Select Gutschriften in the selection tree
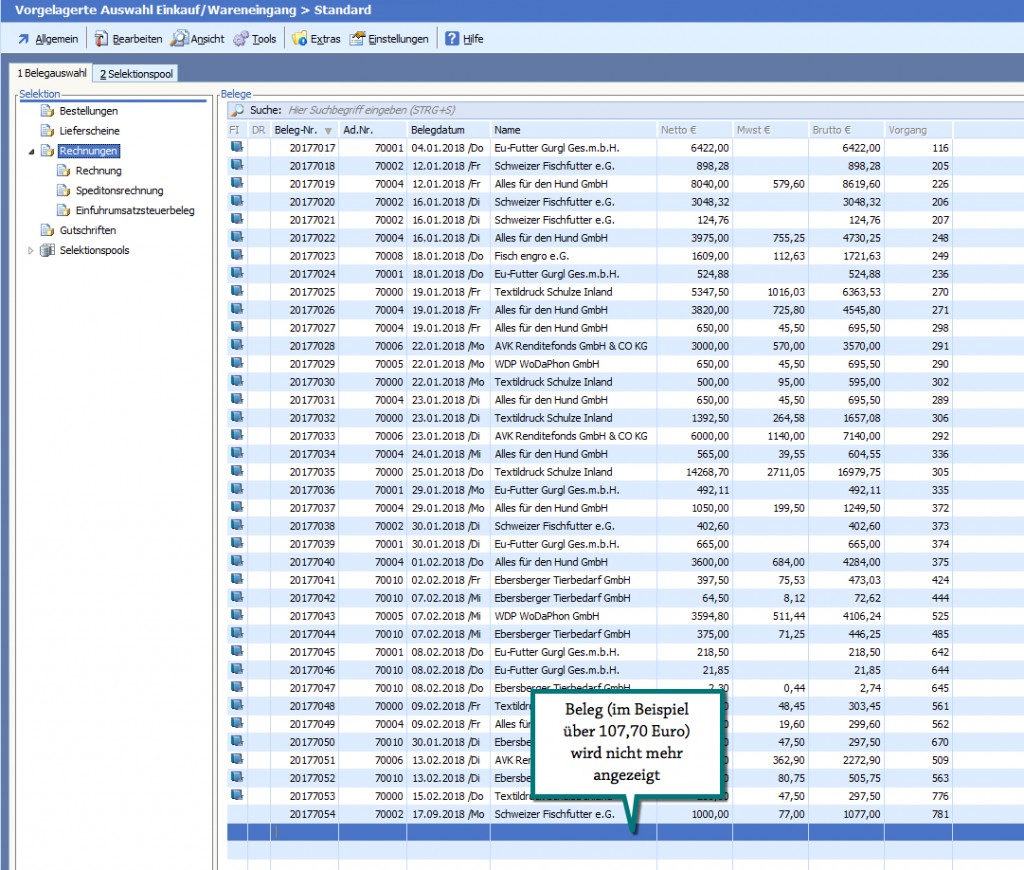The width and height of the screenshot is (1024, 870). click(x=87, y=231)
